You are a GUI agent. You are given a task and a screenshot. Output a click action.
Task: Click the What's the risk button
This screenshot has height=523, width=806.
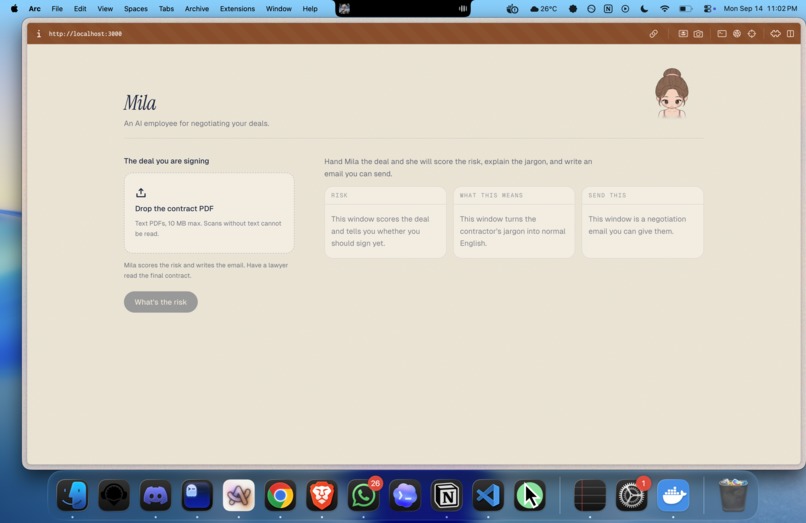[x=160, y=302]
